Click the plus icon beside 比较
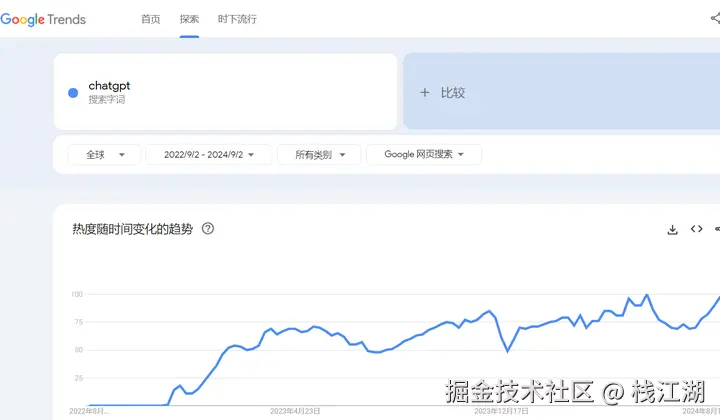This screenshot has width=720, height=420. click(x=425, y=93)
